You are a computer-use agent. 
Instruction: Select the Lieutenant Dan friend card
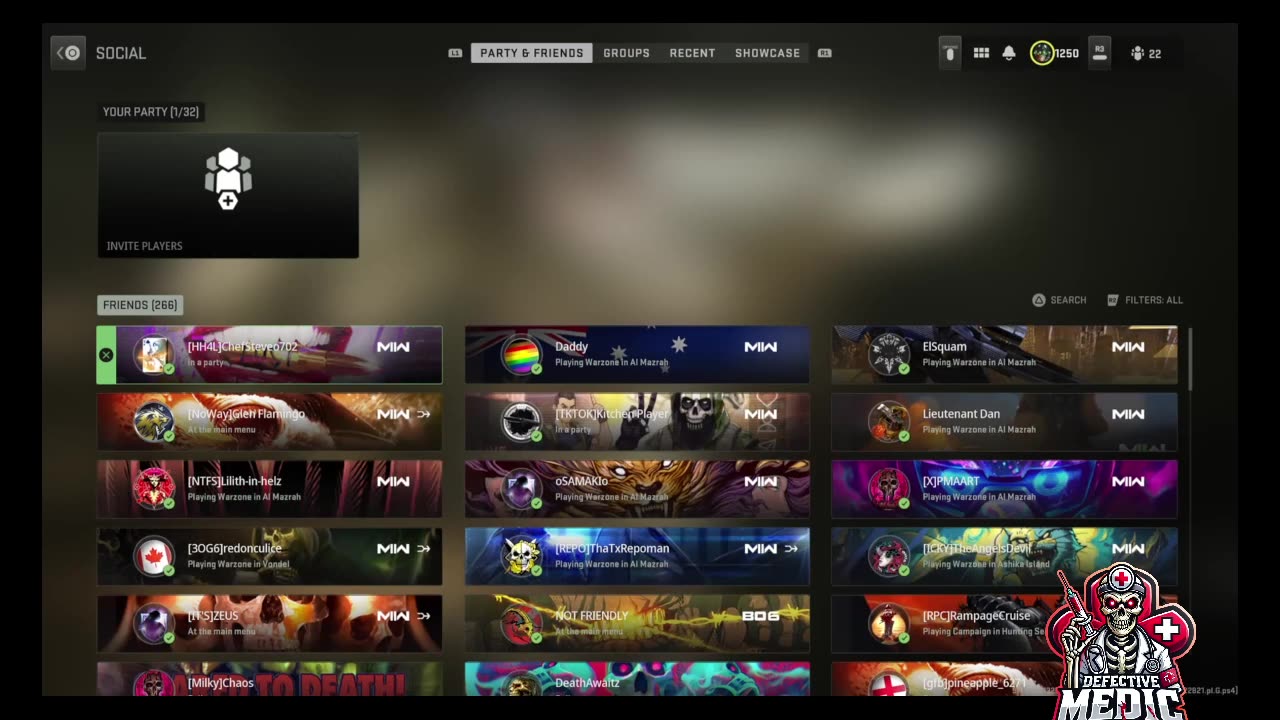[1004, 422]
